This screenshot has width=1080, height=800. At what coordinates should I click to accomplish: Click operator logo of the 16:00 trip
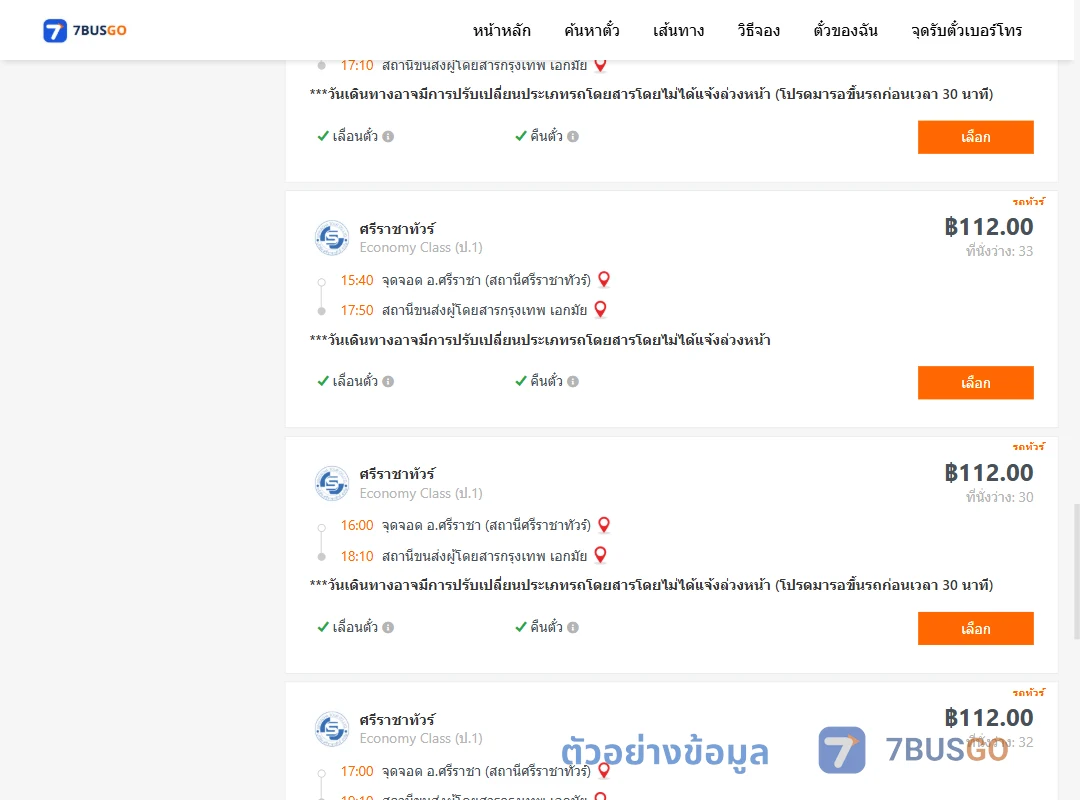click(x=332, y=483)
